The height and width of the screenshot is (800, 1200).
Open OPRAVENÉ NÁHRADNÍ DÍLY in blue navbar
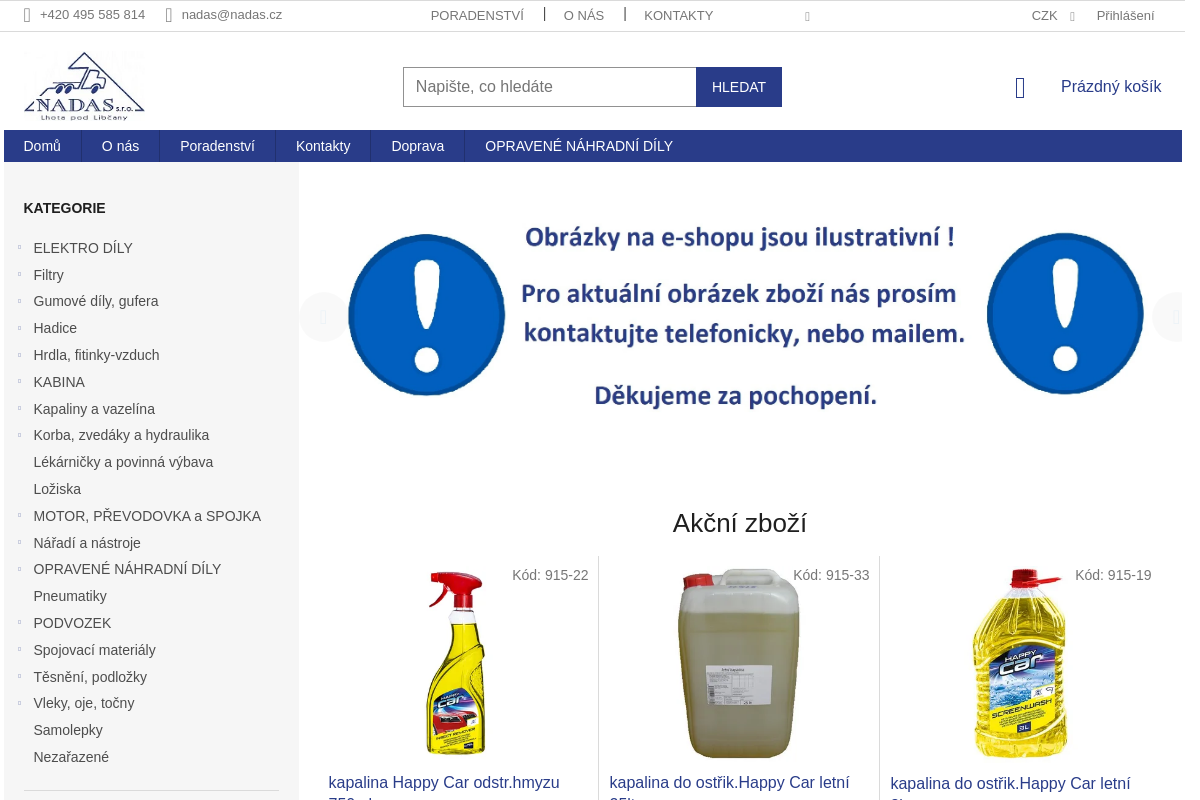579,146
